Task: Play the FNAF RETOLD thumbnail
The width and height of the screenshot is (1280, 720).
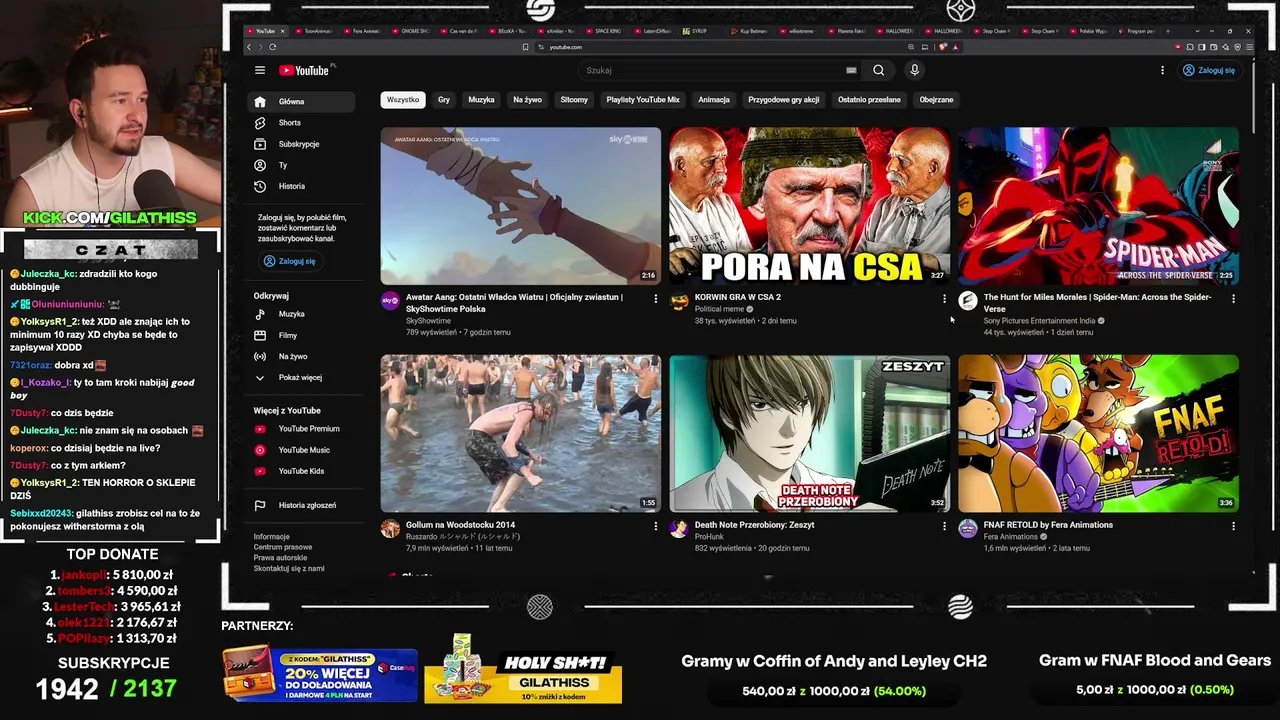Action: (x=1098, y=434)
